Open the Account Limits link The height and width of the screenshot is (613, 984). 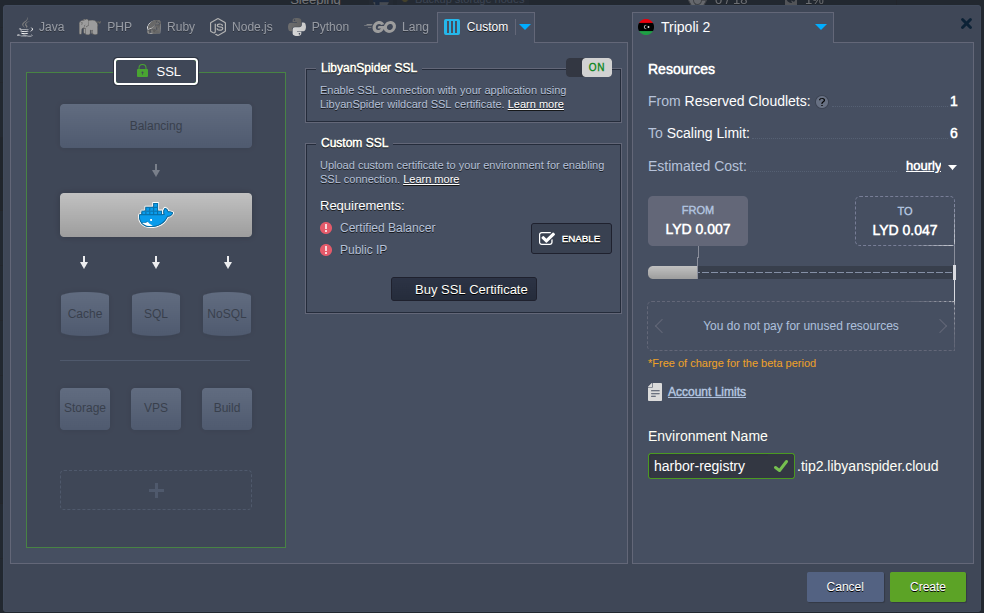pos(706,391)
